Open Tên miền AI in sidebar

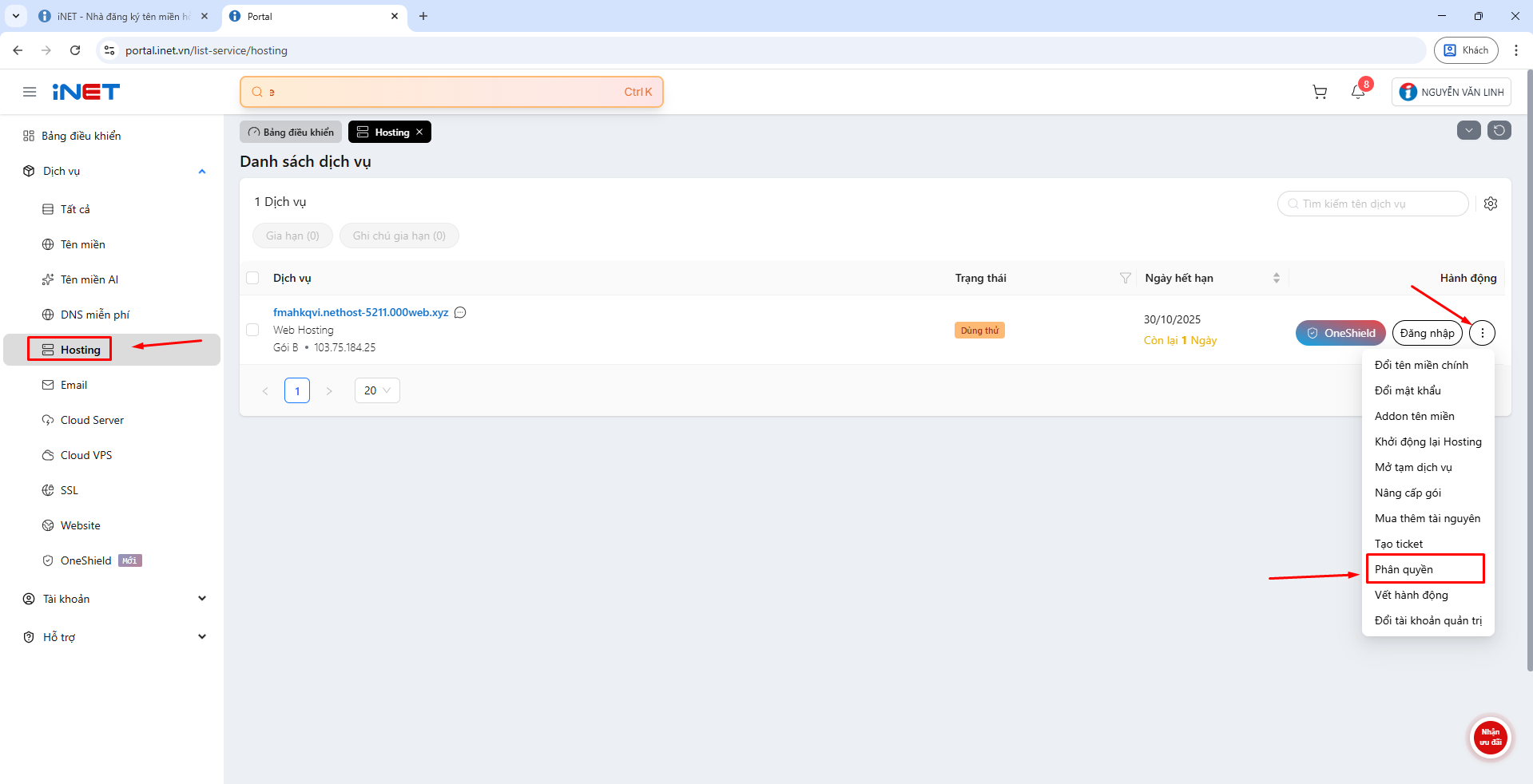[x=112, y=279]
